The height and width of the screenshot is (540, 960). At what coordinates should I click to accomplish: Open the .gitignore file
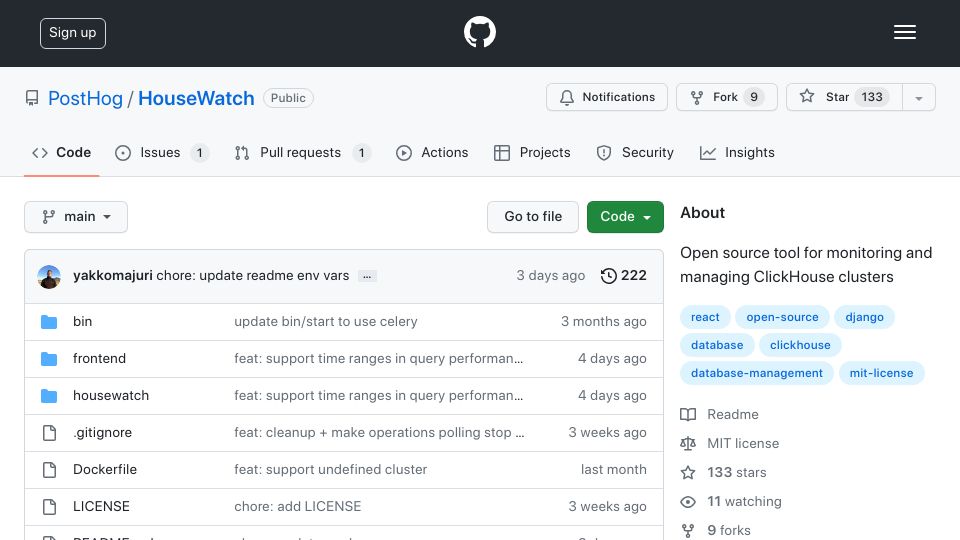click(x=102, y=433)
